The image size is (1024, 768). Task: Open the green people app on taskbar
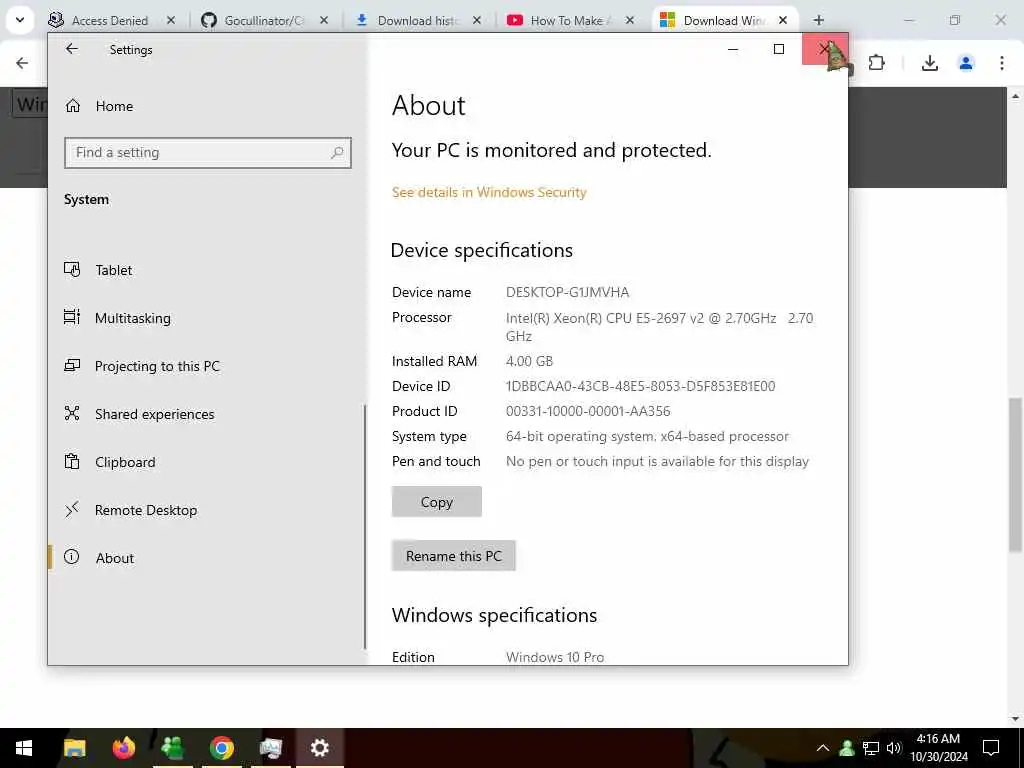pos(172,748)
